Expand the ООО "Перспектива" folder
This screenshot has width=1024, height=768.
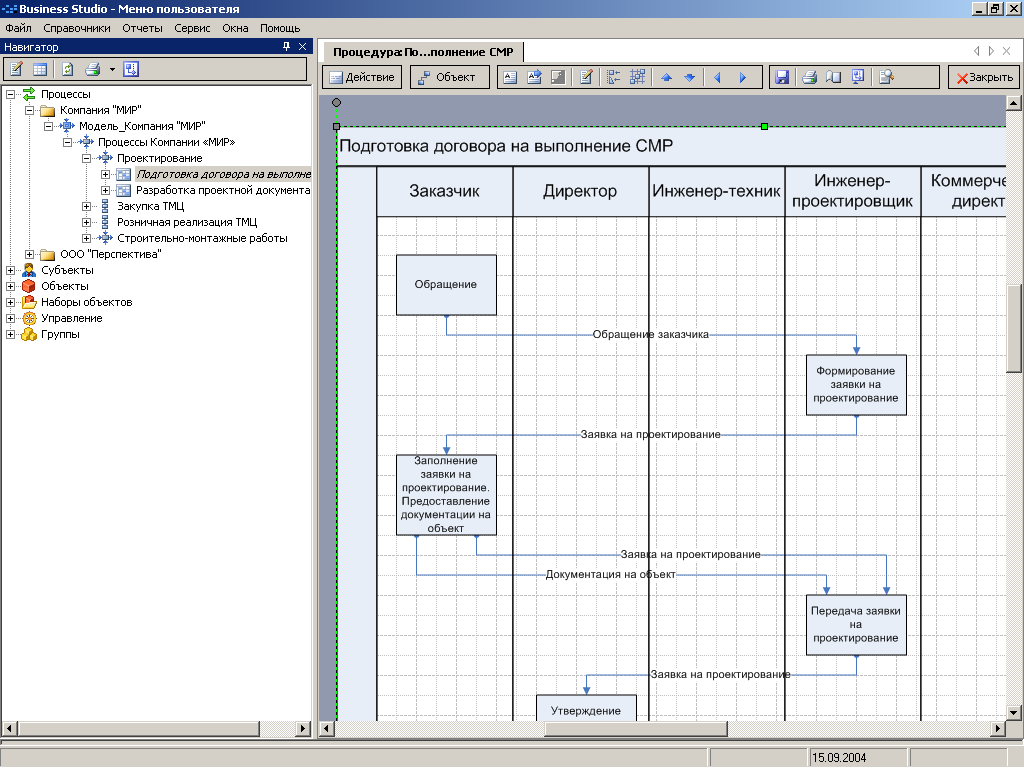[x=29, y=254]
